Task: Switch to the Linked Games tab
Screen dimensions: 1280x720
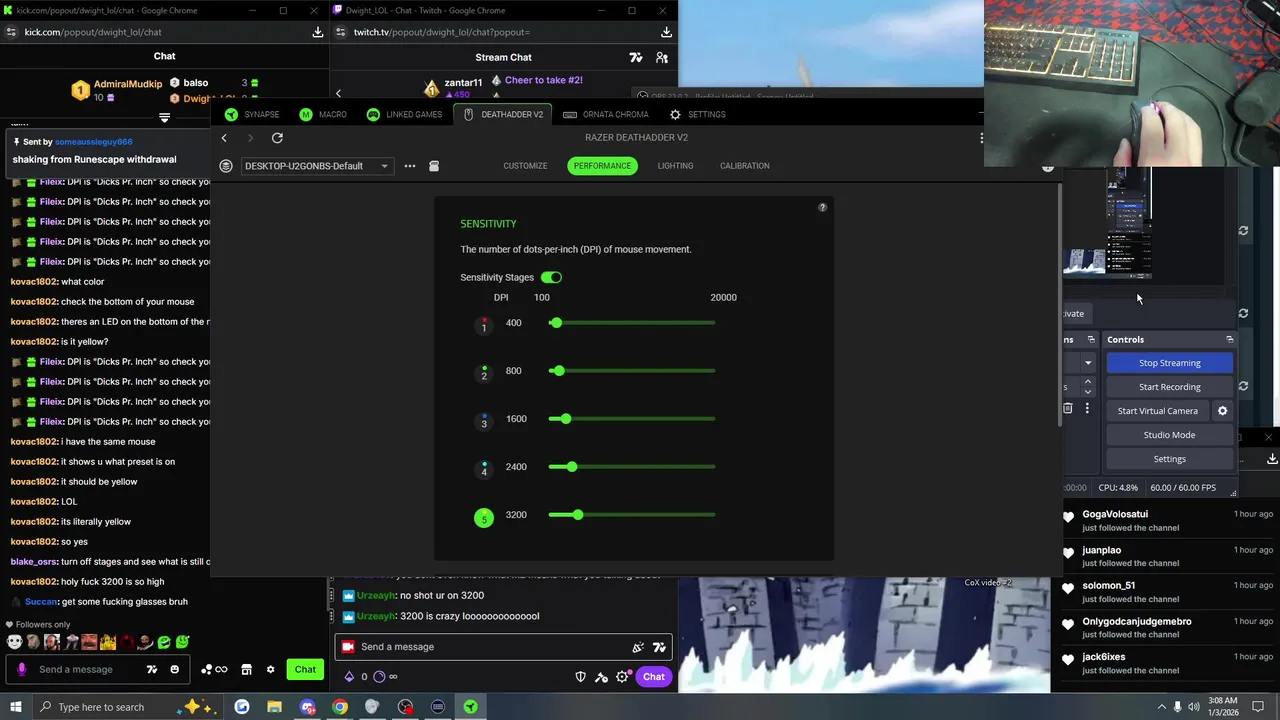Action: pyautogui.click(x=404, y=114)
